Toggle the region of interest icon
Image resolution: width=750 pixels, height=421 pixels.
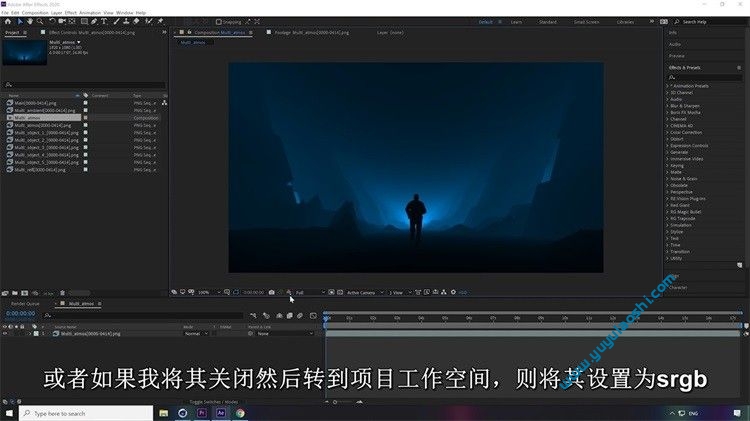click(331, 292)
